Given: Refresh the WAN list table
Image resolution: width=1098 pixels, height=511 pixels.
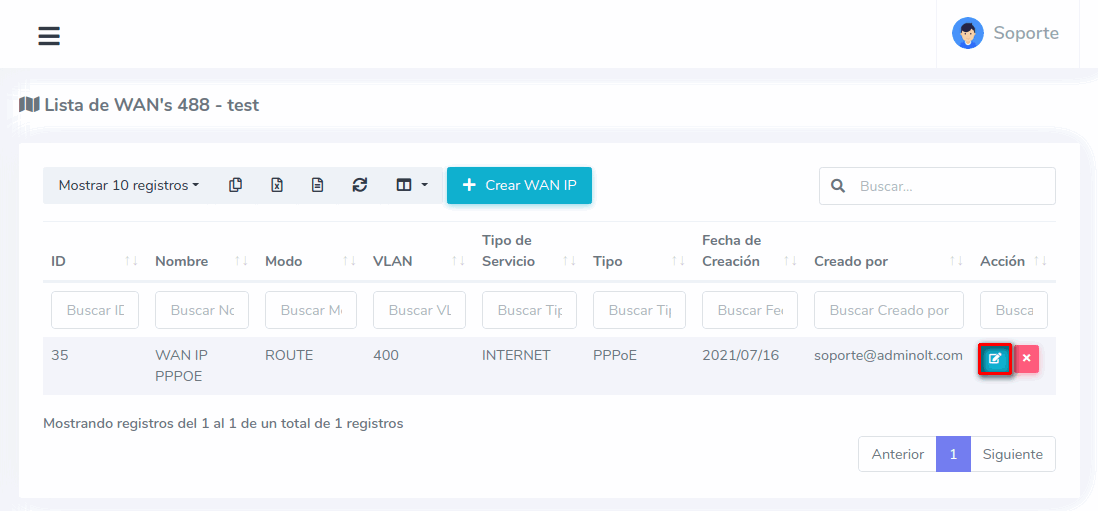Looking at the screenshot, I should tap(360, 185).
